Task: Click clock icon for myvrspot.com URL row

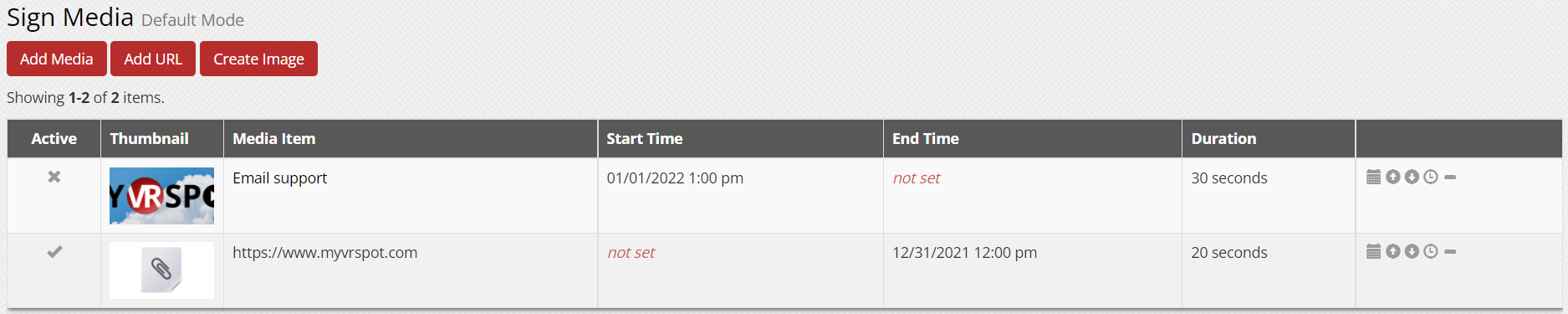Action: click(1431, 251)
